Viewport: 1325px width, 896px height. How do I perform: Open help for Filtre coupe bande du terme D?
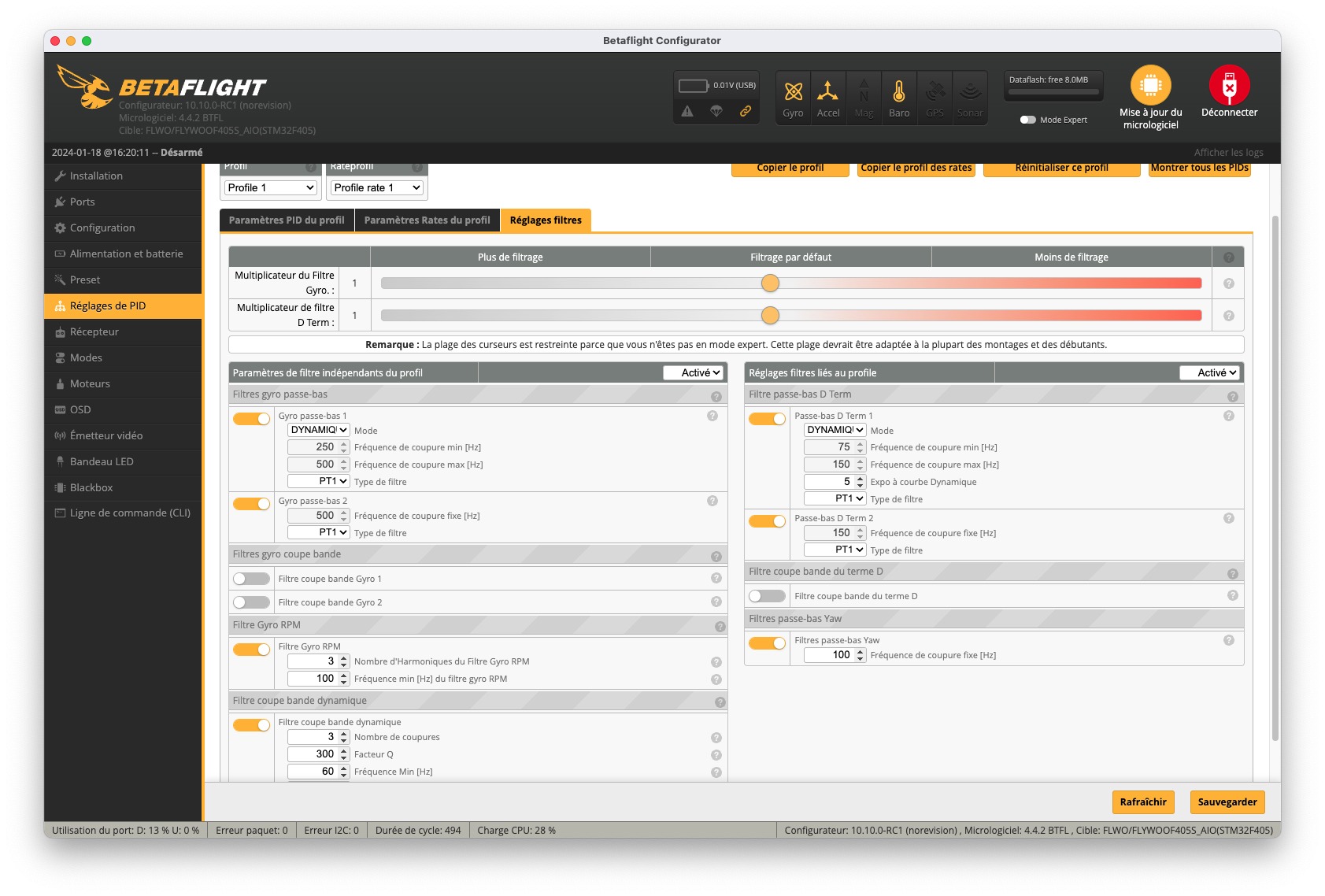point(1233,595)
